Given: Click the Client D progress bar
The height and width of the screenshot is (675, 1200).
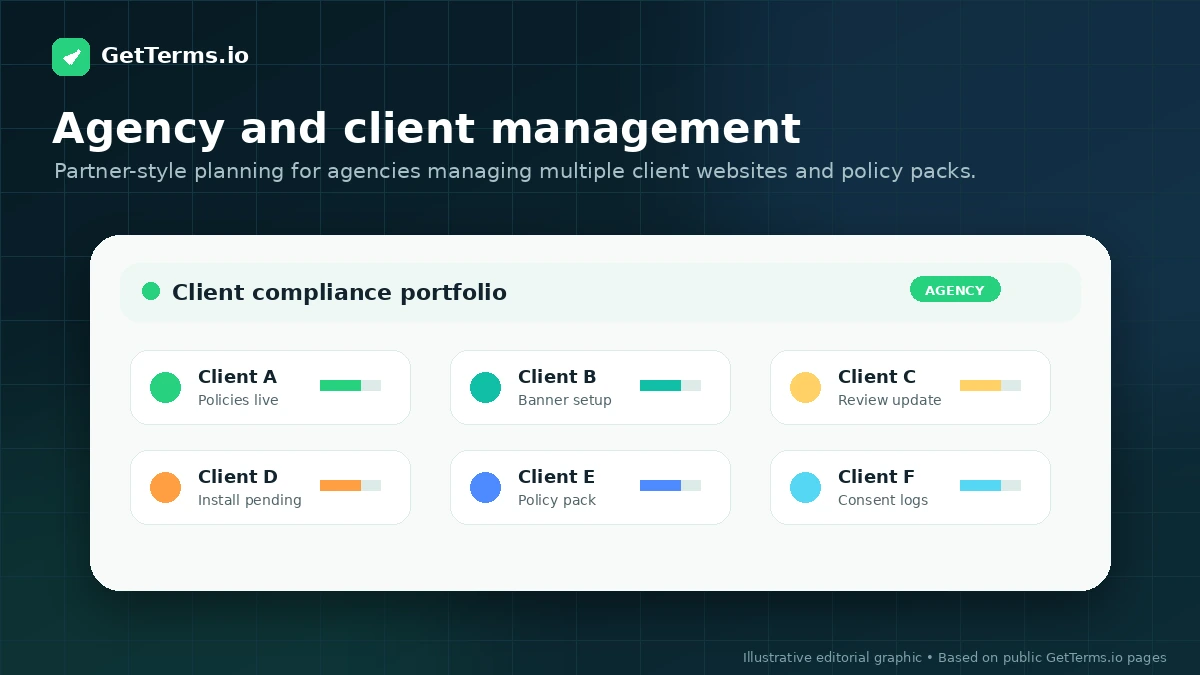Looking at the screenshot, I should (350, 485).
